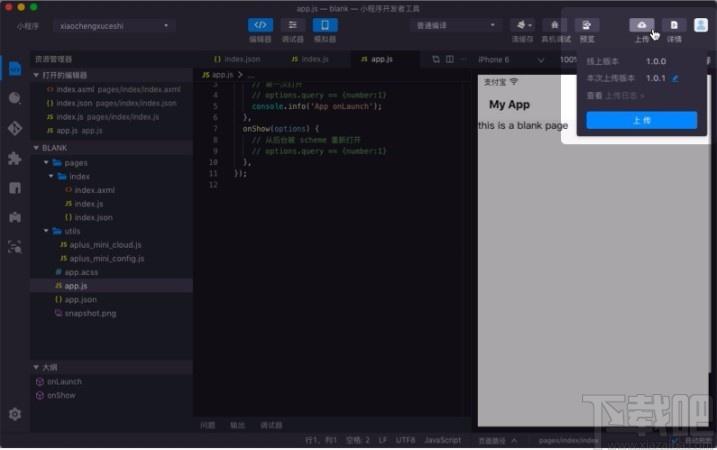The image size is (717, 450).
Task: Open the iPhone 6 device dropdown
Action: tap(511, 60)
